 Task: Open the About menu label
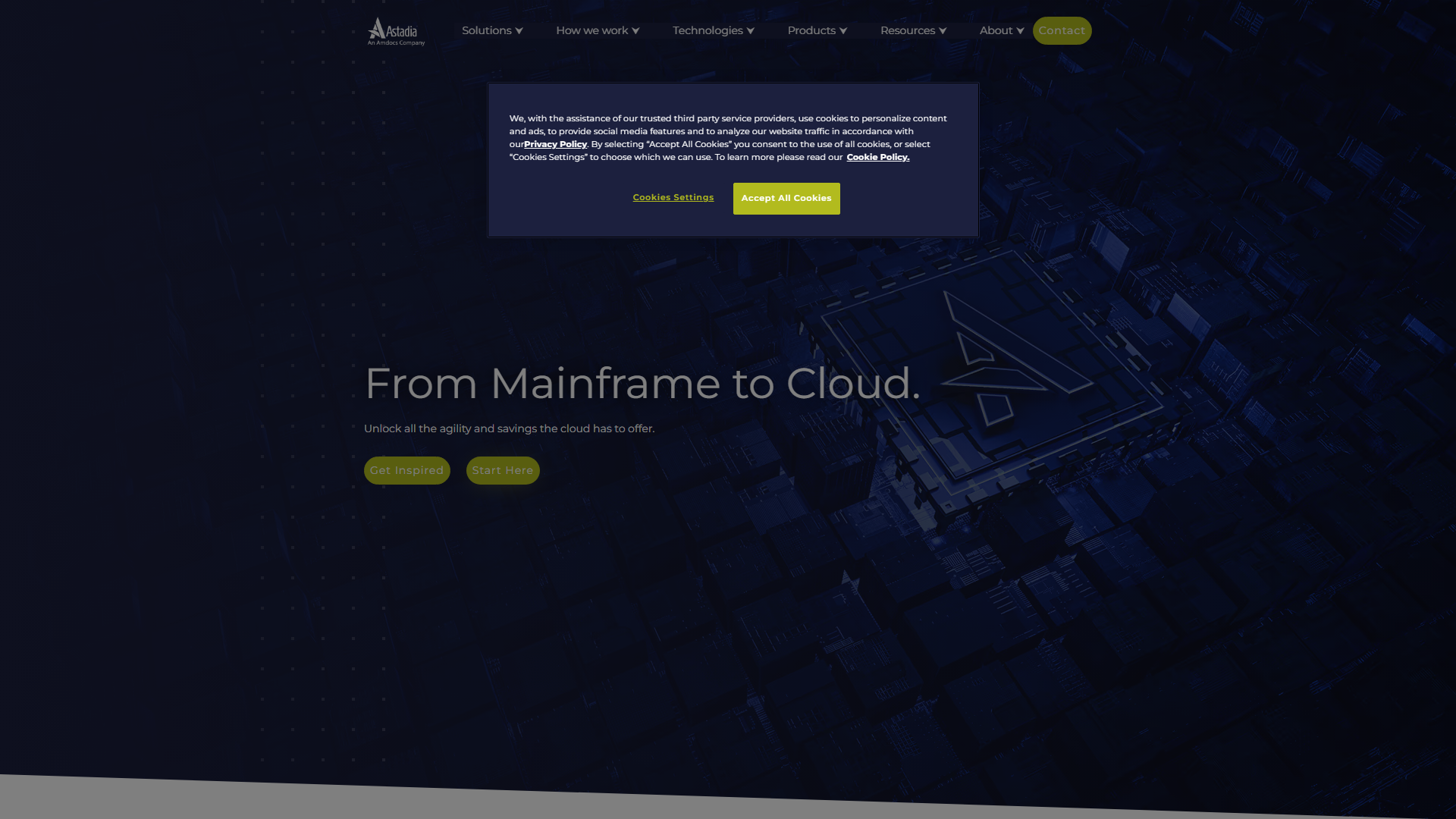[996, 30]
